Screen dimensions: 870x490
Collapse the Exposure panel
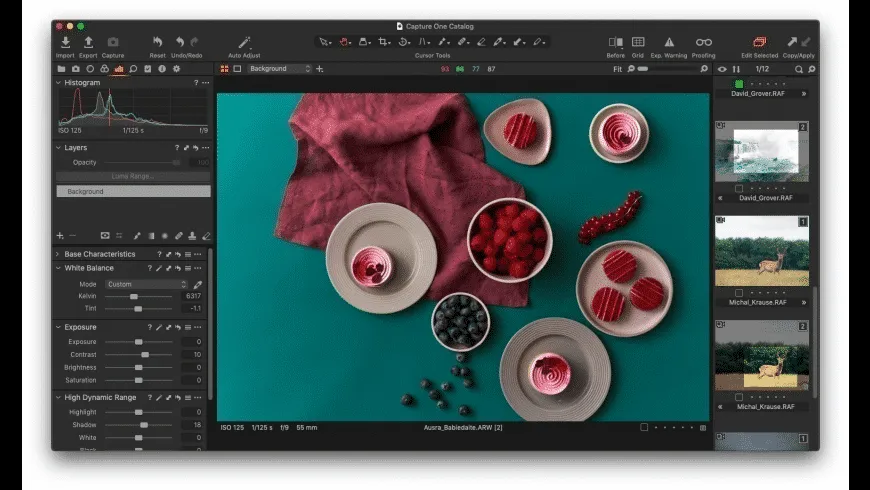coord(58,327)
